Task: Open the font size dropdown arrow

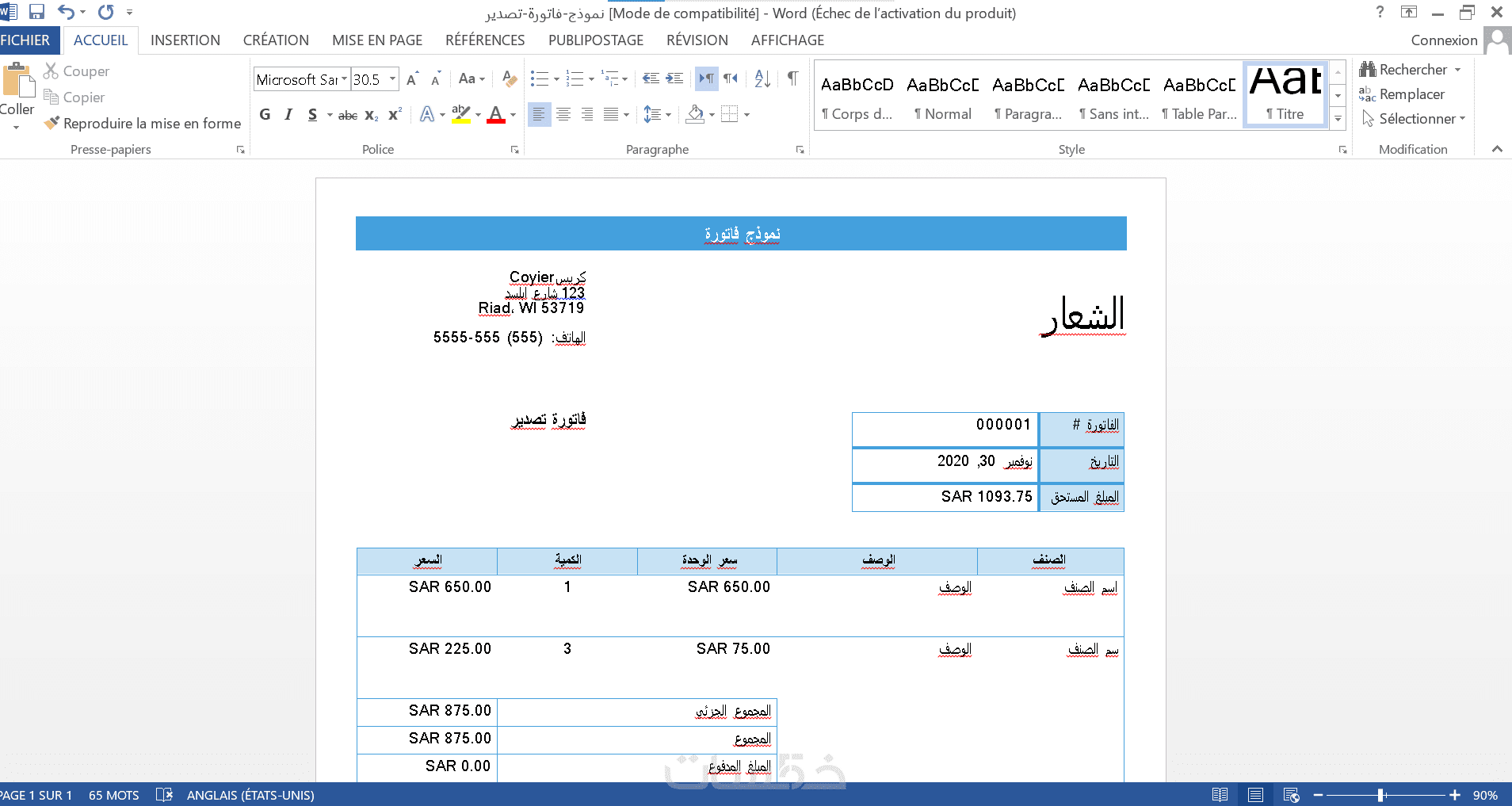Action: point(392,79)
